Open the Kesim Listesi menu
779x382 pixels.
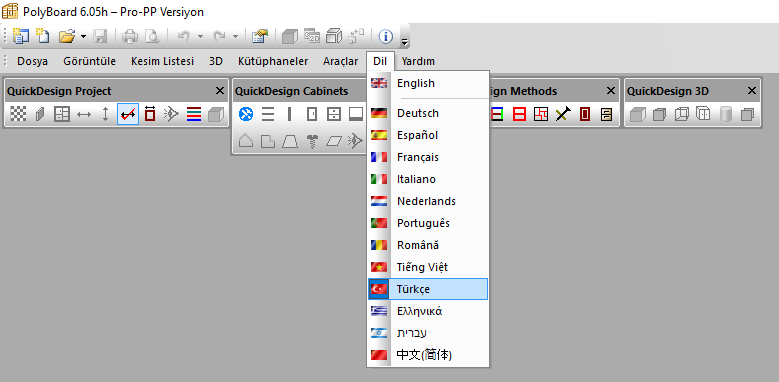click(x=162, y=61)
